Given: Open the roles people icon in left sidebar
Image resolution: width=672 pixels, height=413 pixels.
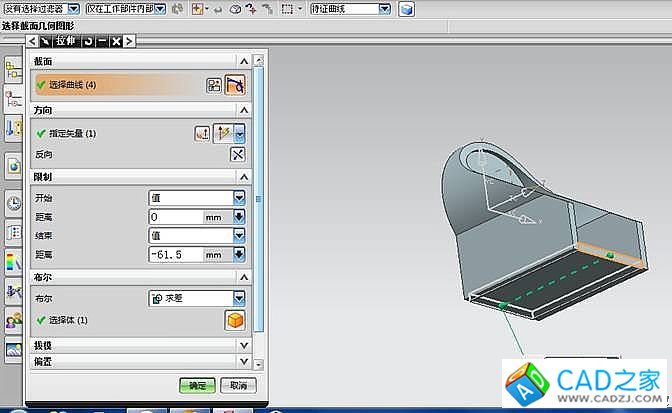Looking at the screenshot, I should [x=14, y=321].
